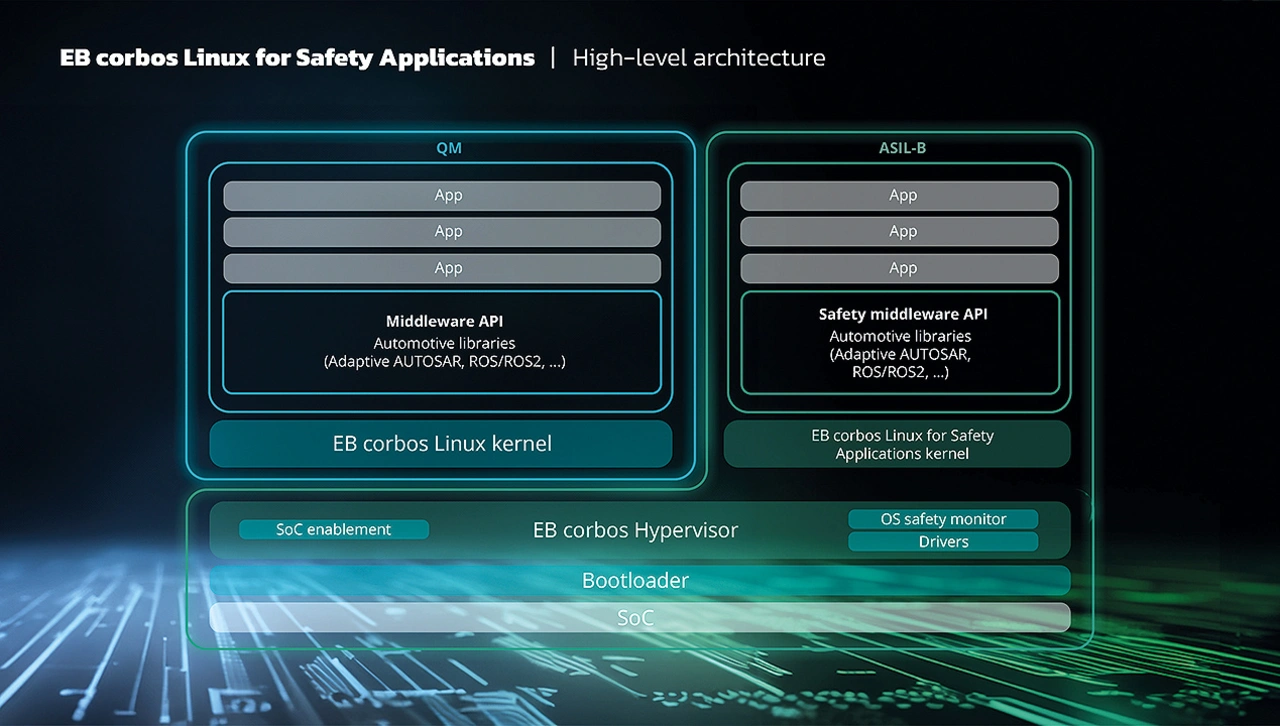Click the EB corbos Linux for Safety Applications title
Image resolution: width=1280 pixels, height=726 pixels.
pyautogui.click(x=297, y=58)
